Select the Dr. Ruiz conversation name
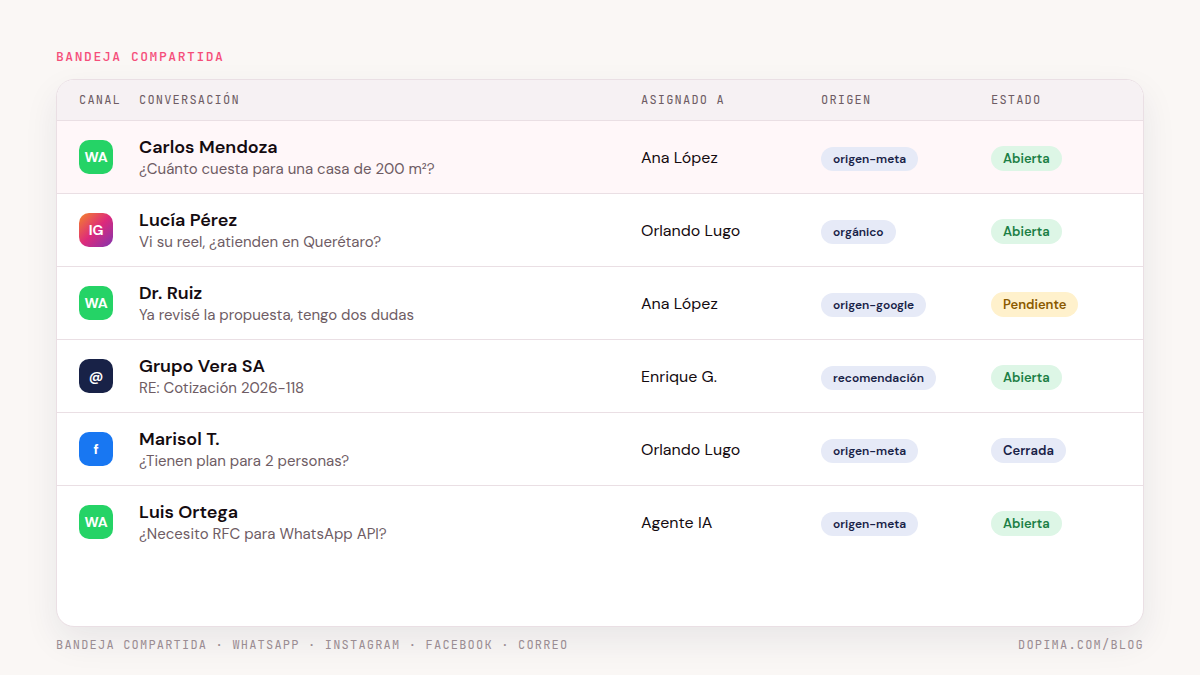 point(171,293)
